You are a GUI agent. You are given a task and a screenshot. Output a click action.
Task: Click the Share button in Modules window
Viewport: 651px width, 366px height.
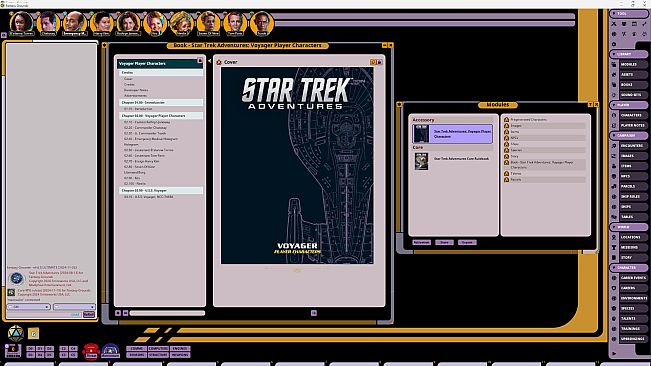pos(444,242)
